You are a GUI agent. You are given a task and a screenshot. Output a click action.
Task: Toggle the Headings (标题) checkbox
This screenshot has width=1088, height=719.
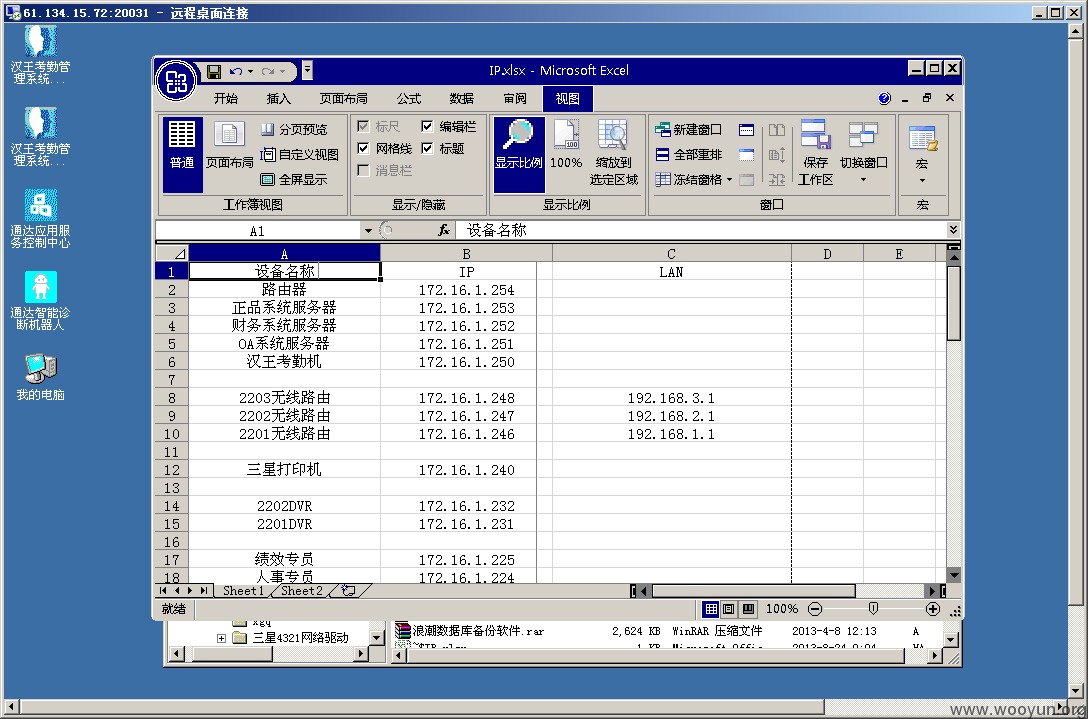(x=427, y=149)
